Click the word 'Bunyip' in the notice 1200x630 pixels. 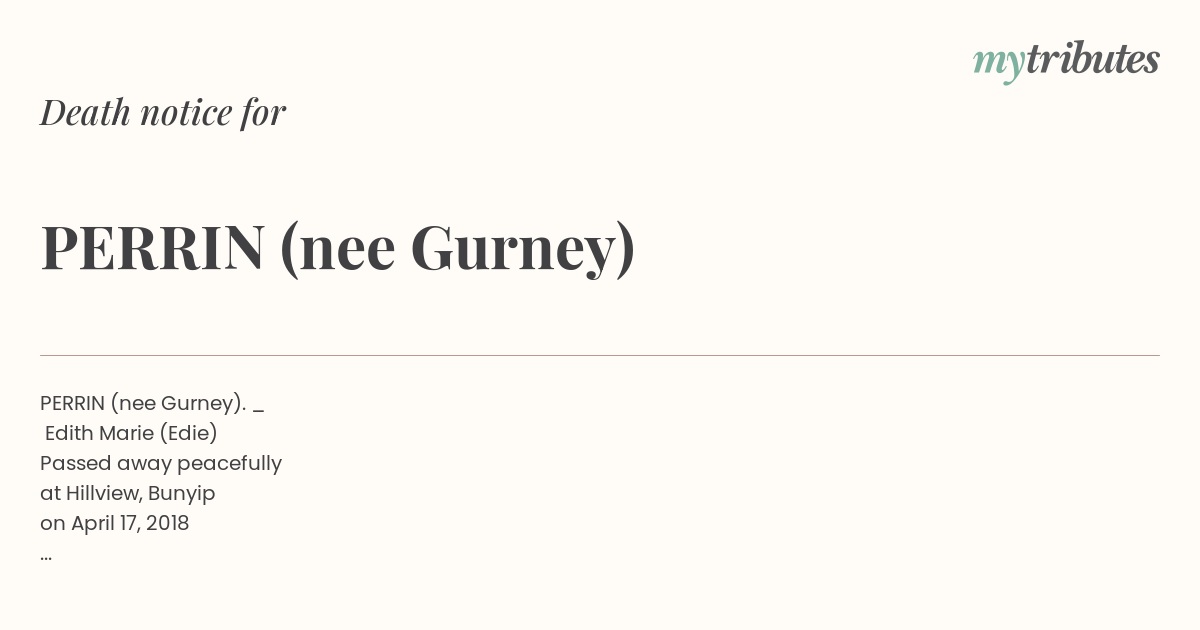pyautogui.click(x=182, y=494)
